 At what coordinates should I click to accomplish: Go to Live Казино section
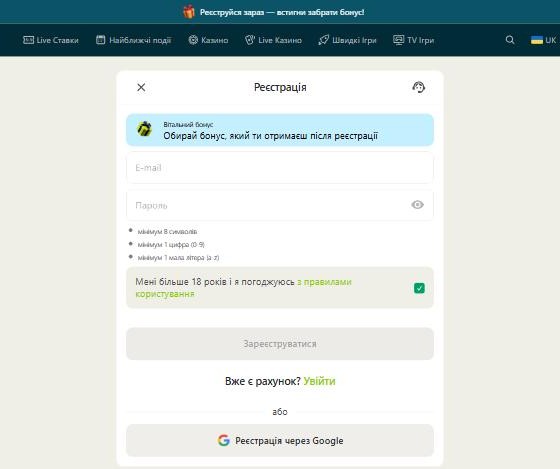[273, 40]
